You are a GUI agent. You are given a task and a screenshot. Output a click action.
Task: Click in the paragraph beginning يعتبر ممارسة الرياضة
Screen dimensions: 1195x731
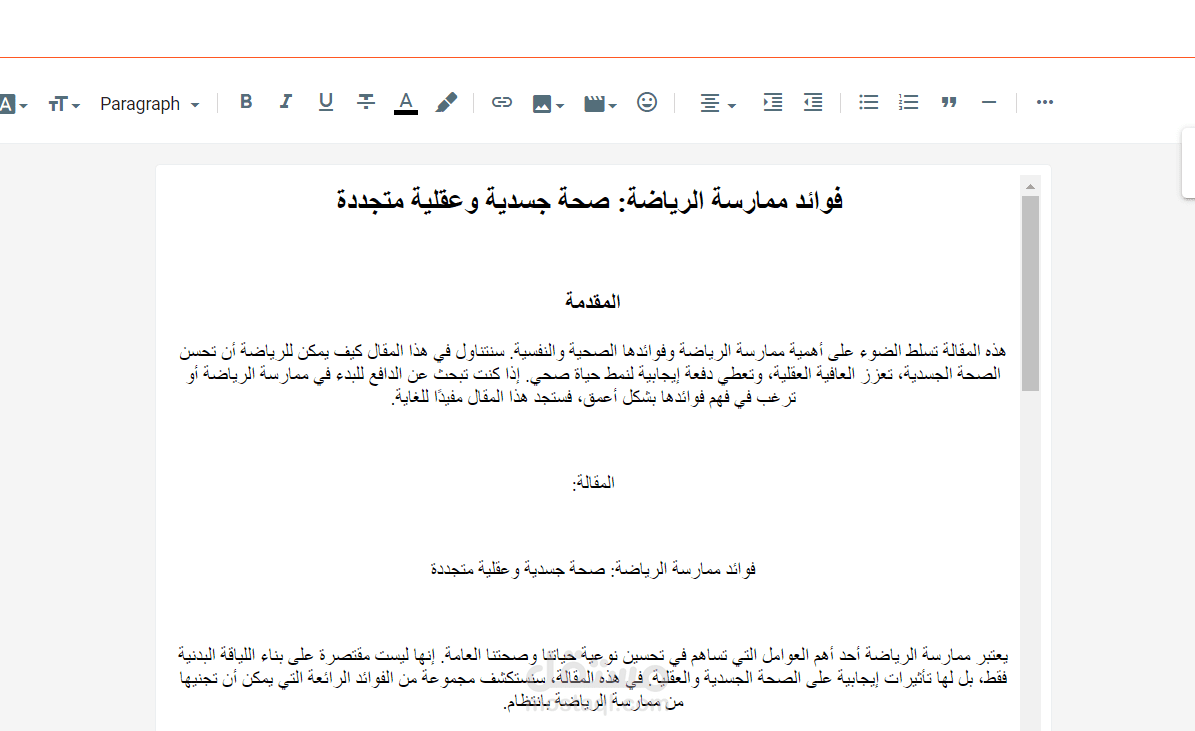593,678
